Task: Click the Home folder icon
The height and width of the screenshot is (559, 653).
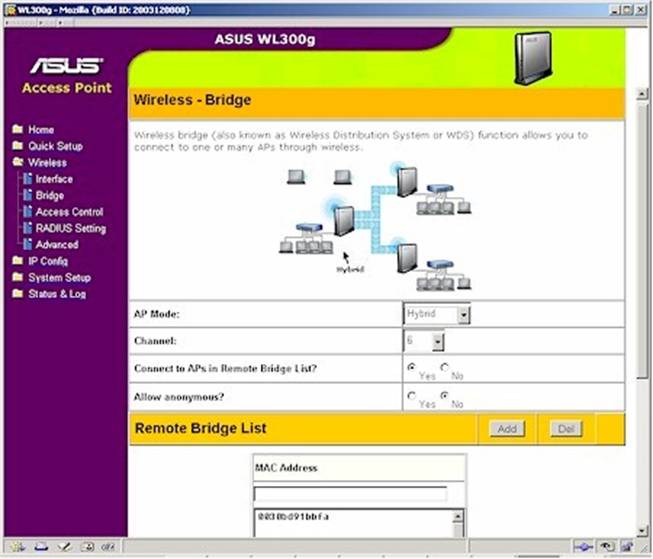Action: click(17, 129)
